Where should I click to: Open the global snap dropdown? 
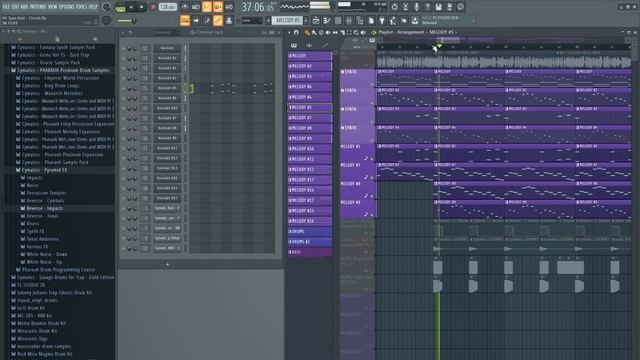click(x=252, y=20)
